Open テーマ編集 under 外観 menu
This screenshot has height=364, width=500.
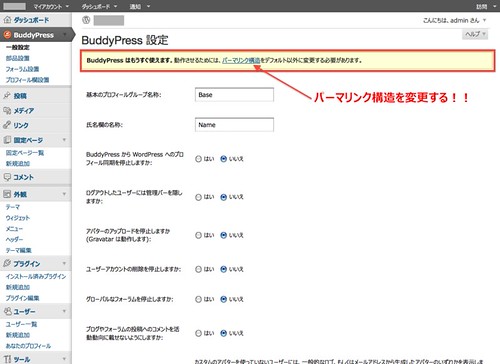pos(19,250)
